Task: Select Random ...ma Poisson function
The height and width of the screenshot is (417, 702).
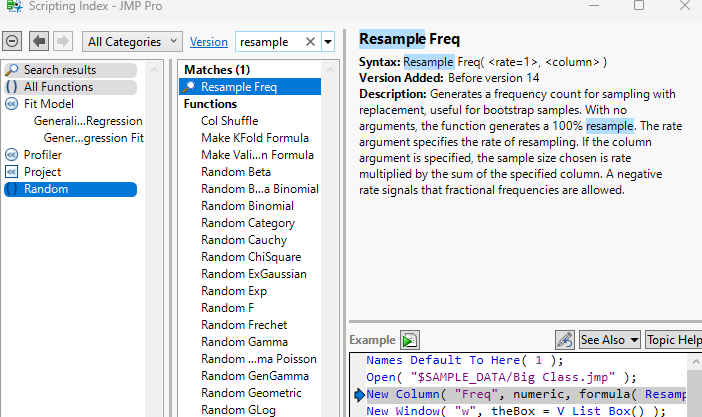Action: [x=258, y=359]
